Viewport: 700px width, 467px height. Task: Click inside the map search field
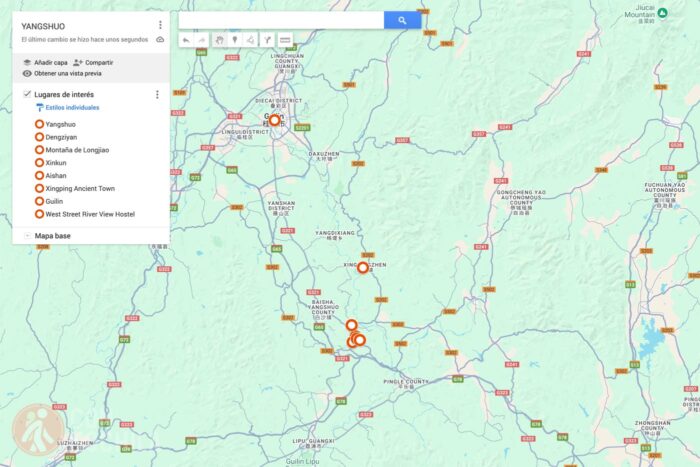click(281, 20)
